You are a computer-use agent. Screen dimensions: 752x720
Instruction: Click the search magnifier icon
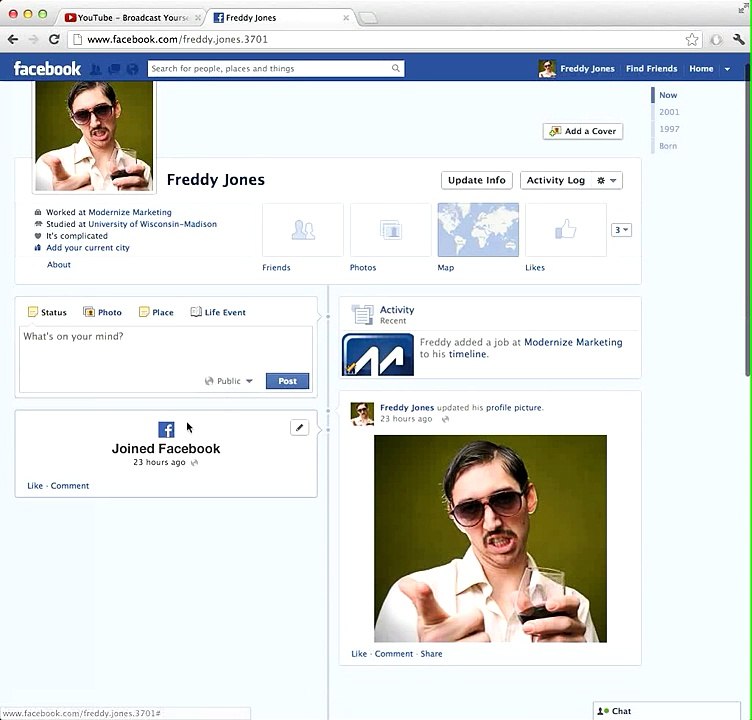[x=396, y=68]
